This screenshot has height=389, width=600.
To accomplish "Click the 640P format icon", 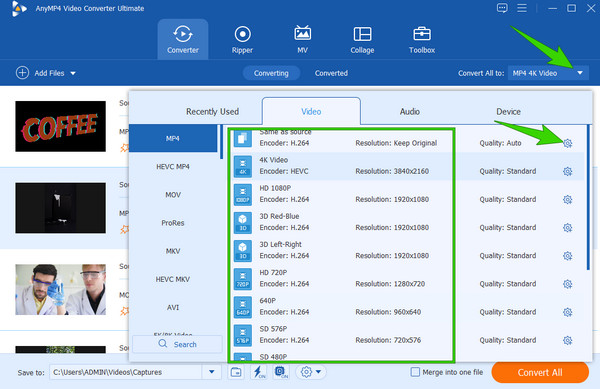I will pos(243,307).
